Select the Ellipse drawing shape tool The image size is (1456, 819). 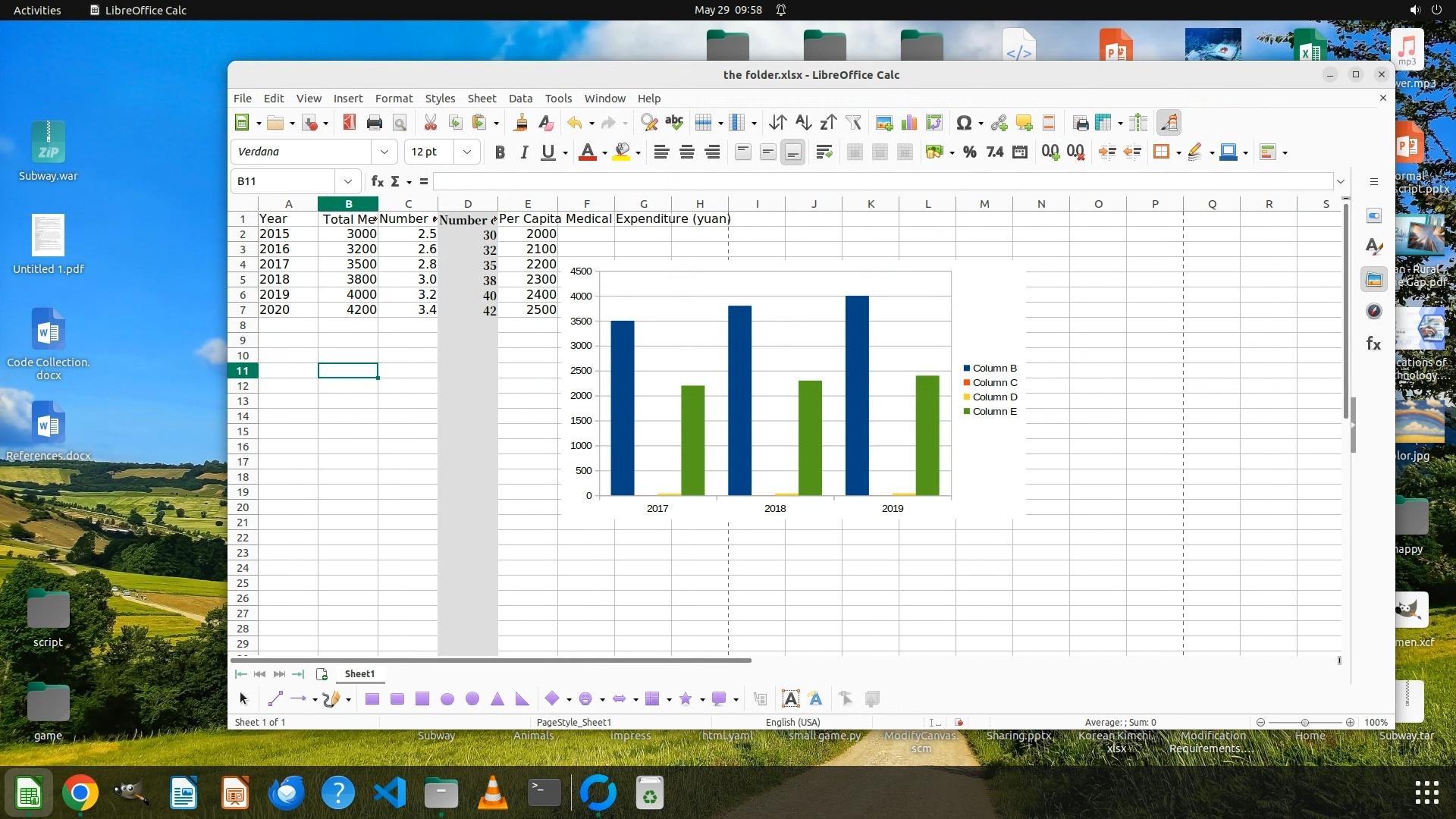coord(447,699)
